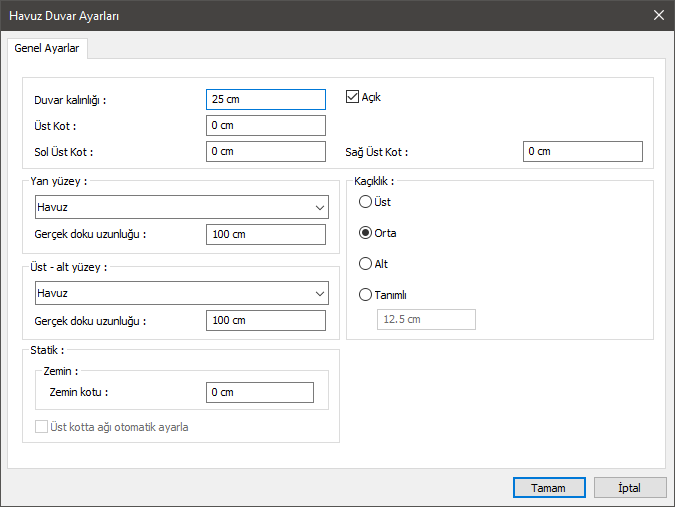Close the Havuz Duvar Ayarları dialog
Viewport: 675px width, 507px height.
pos(658,15)
